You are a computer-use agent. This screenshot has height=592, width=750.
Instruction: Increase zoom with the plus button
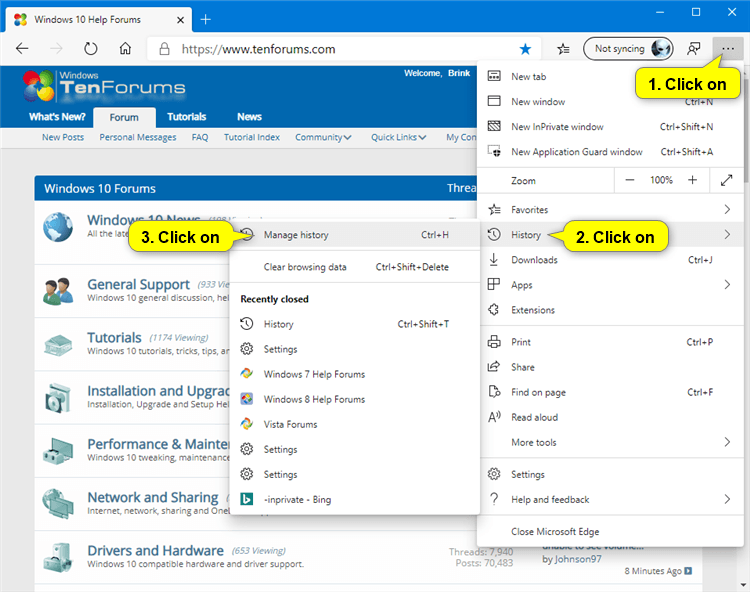click(692, 180)
